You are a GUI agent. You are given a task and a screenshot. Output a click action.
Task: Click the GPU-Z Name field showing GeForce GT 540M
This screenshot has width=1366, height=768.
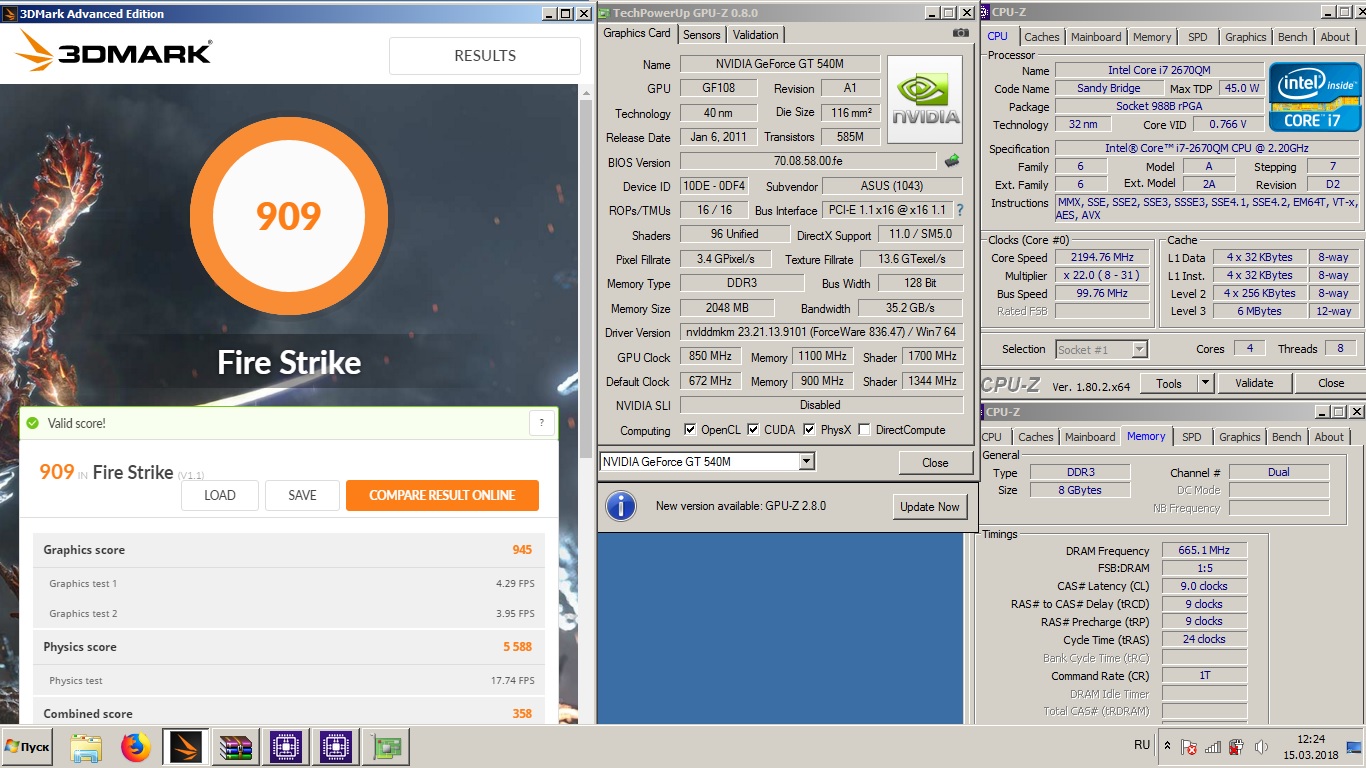[x=780, y=64]
